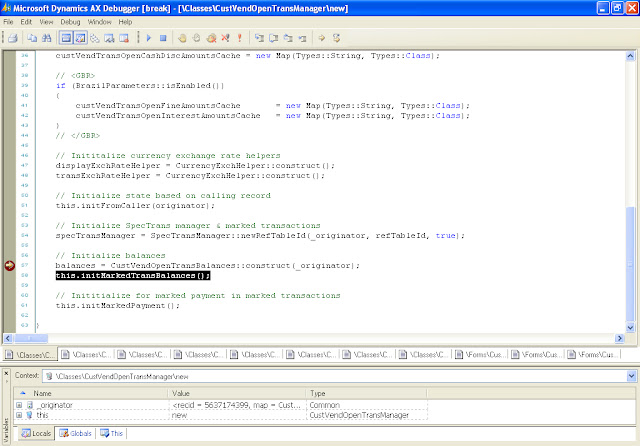Viewport: 640px width, 446px height.
Task: Click the vertical scrollbar thumb in code editor
Action: click(x=630, y=263)
